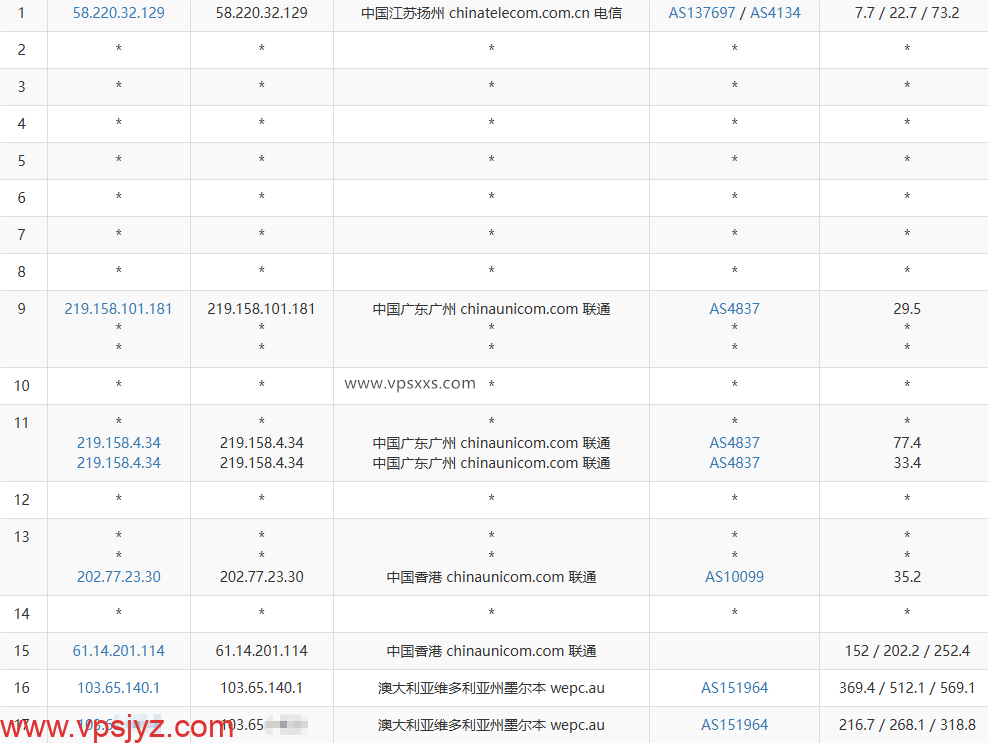Select hop number 10 cell
The image size is (988, 743).
point(23,386)
